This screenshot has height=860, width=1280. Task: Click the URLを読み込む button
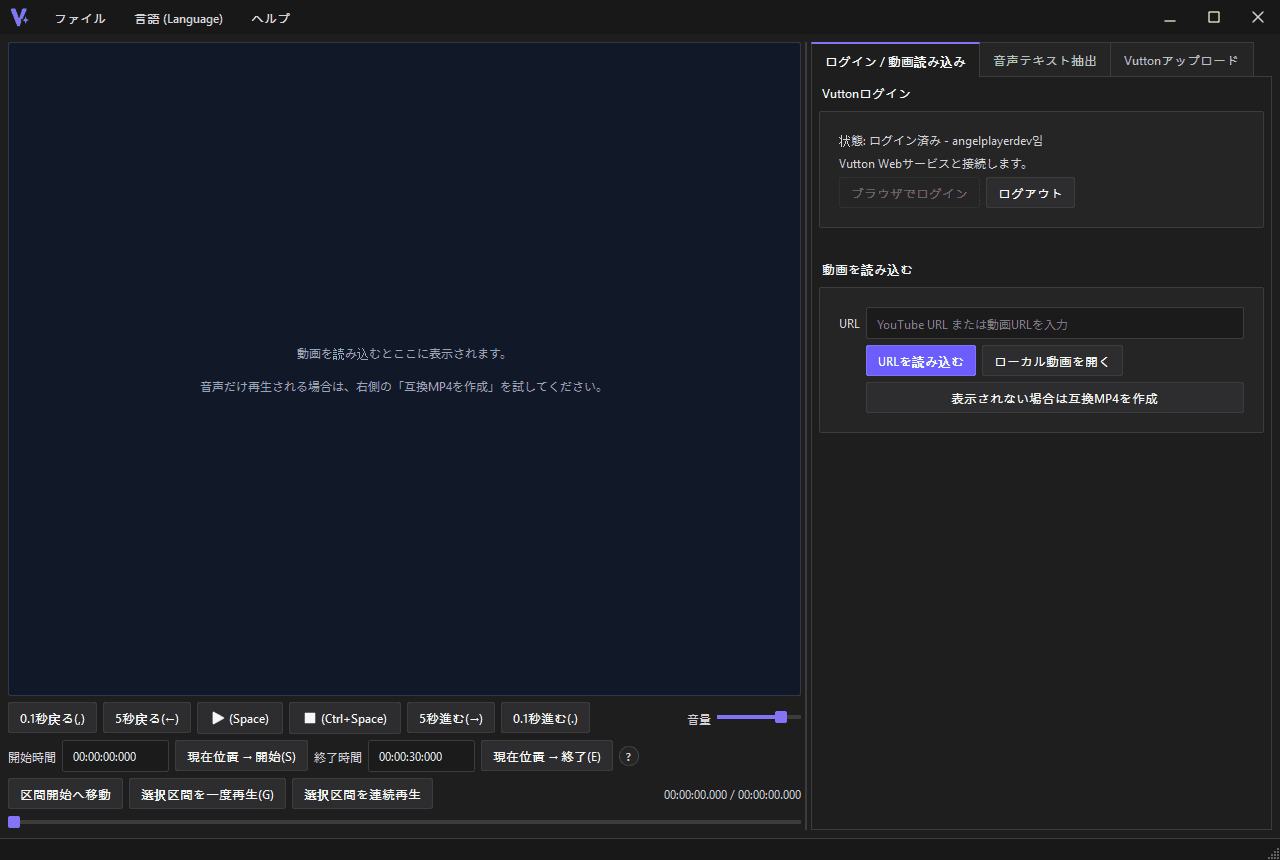pyautogui.click(x=921, y=361)
